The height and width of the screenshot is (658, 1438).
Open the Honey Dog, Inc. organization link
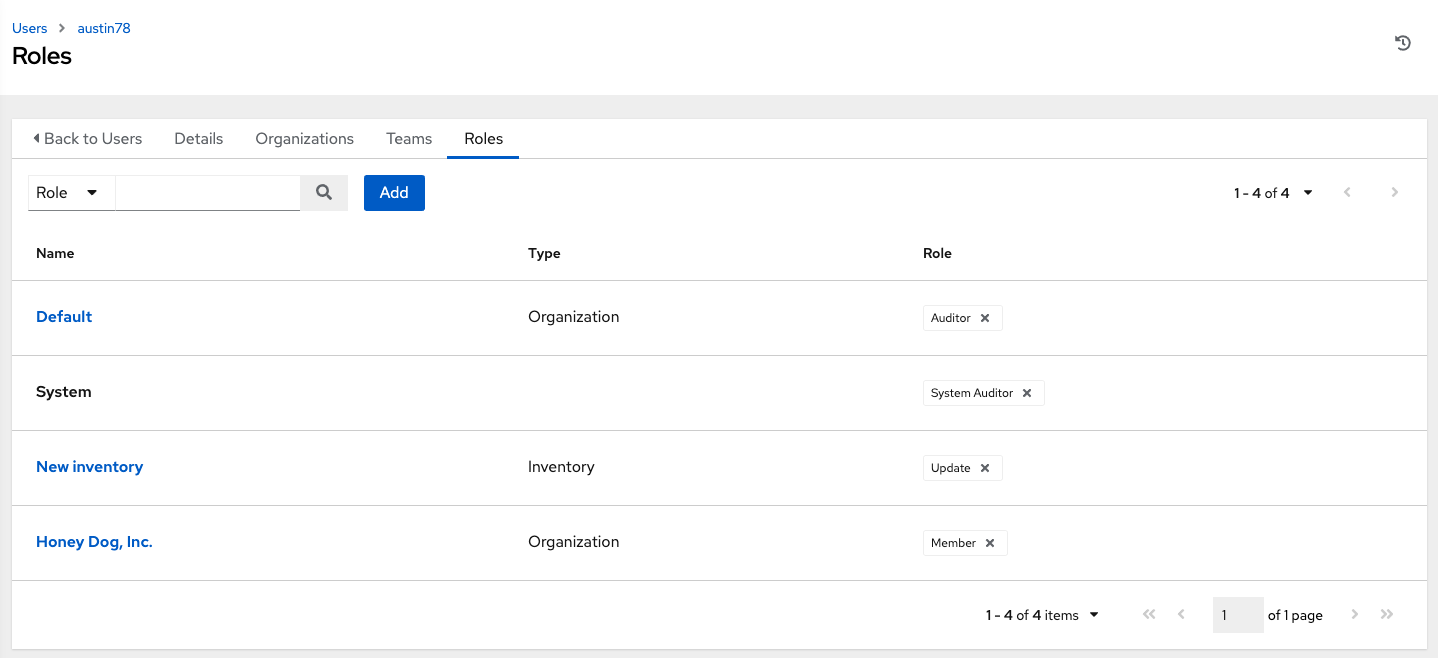click(x=94, y=542)
